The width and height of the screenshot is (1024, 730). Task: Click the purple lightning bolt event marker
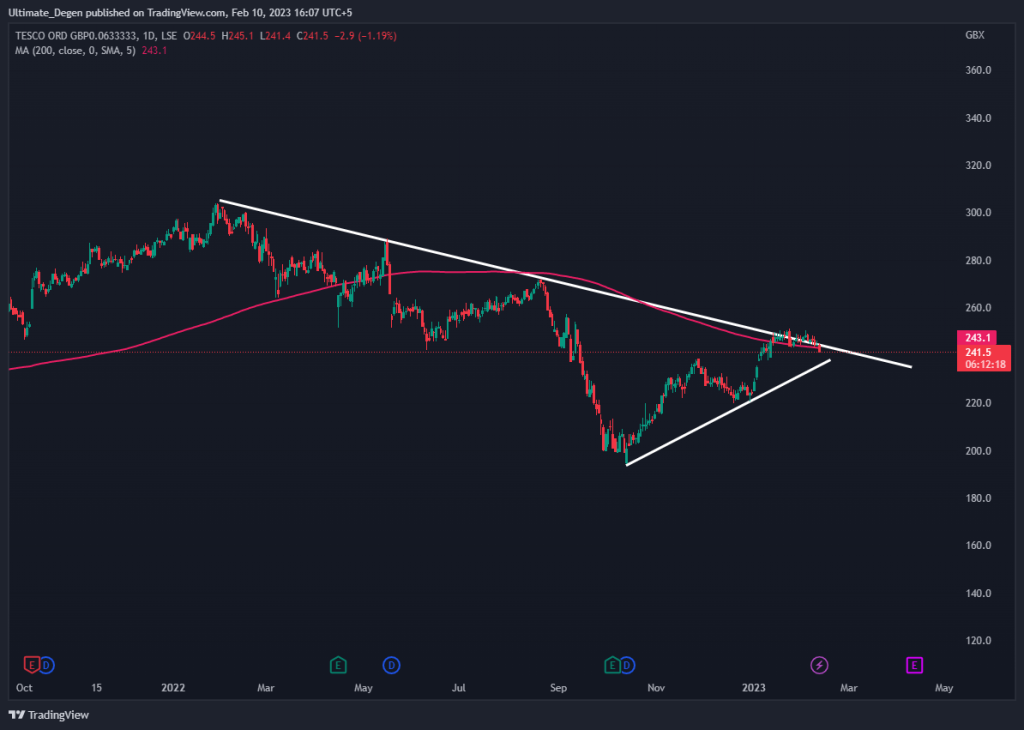[819, 665]
